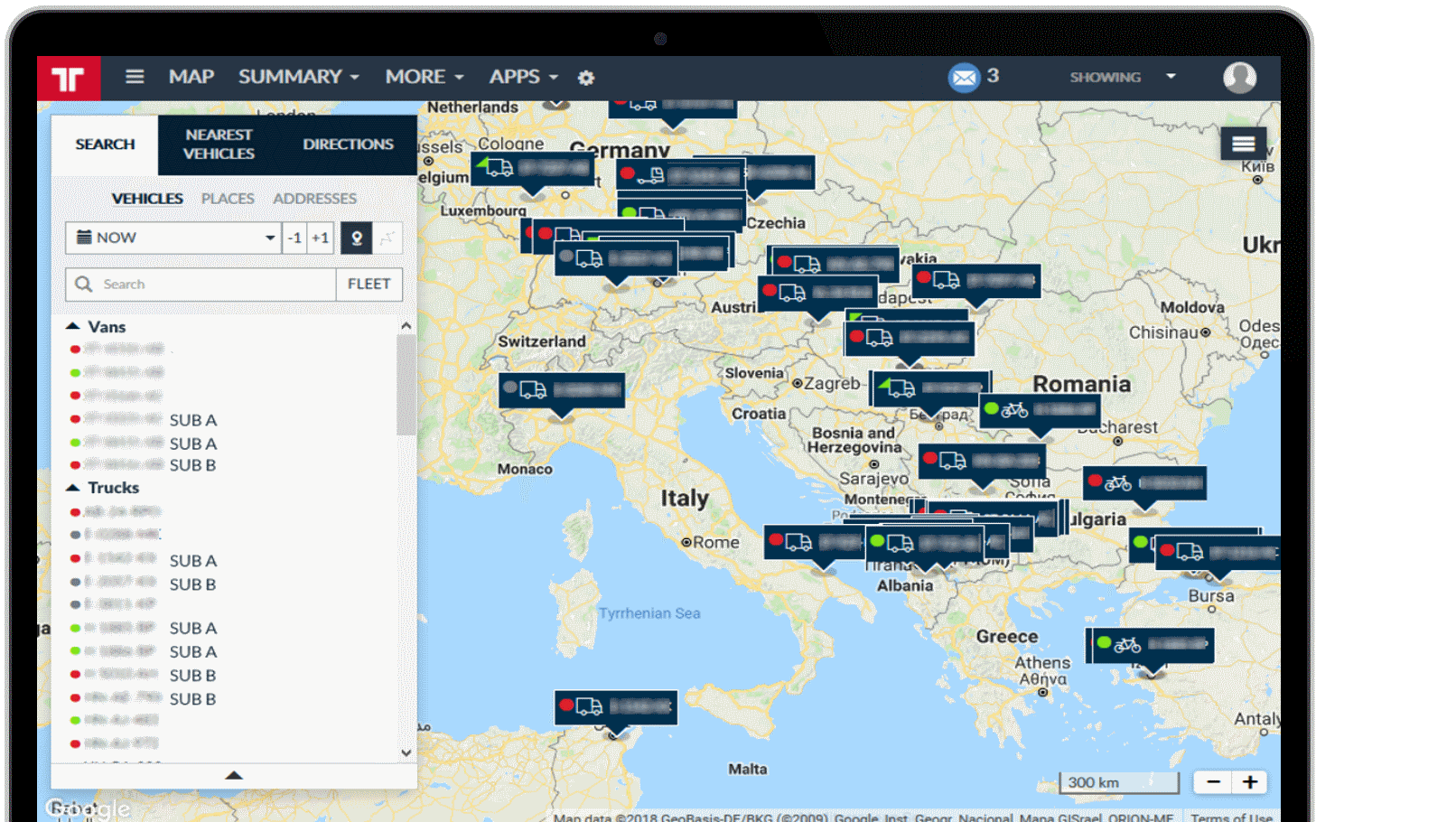Screen dimensions: 1456x822
Task: Select the ADDRESSES sub-tab
Action: click(314, 199)
